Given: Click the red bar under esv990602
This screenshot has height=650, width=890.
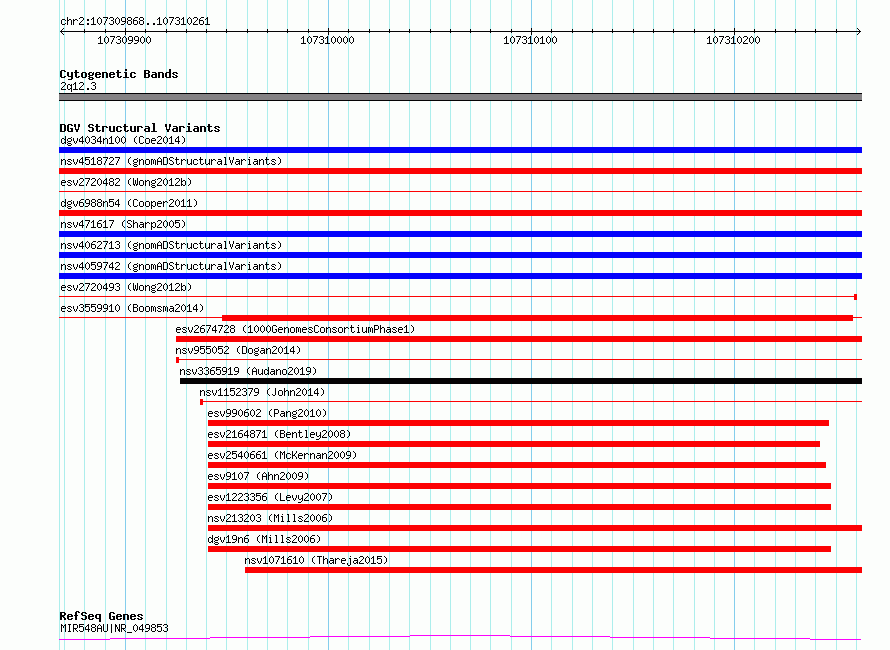Looking at the screenshot, I should 518,423.
